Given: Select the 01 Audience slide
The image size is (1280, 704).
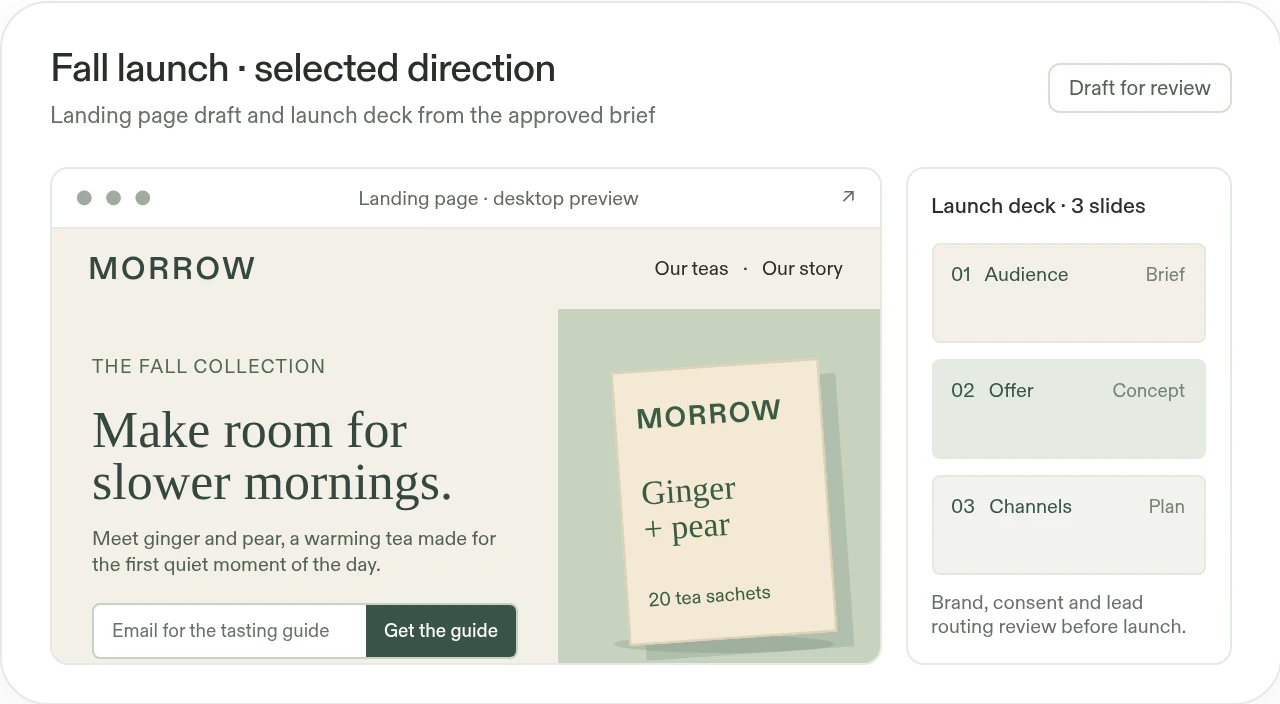Looking at the screenshot, I should point(1069,293).
